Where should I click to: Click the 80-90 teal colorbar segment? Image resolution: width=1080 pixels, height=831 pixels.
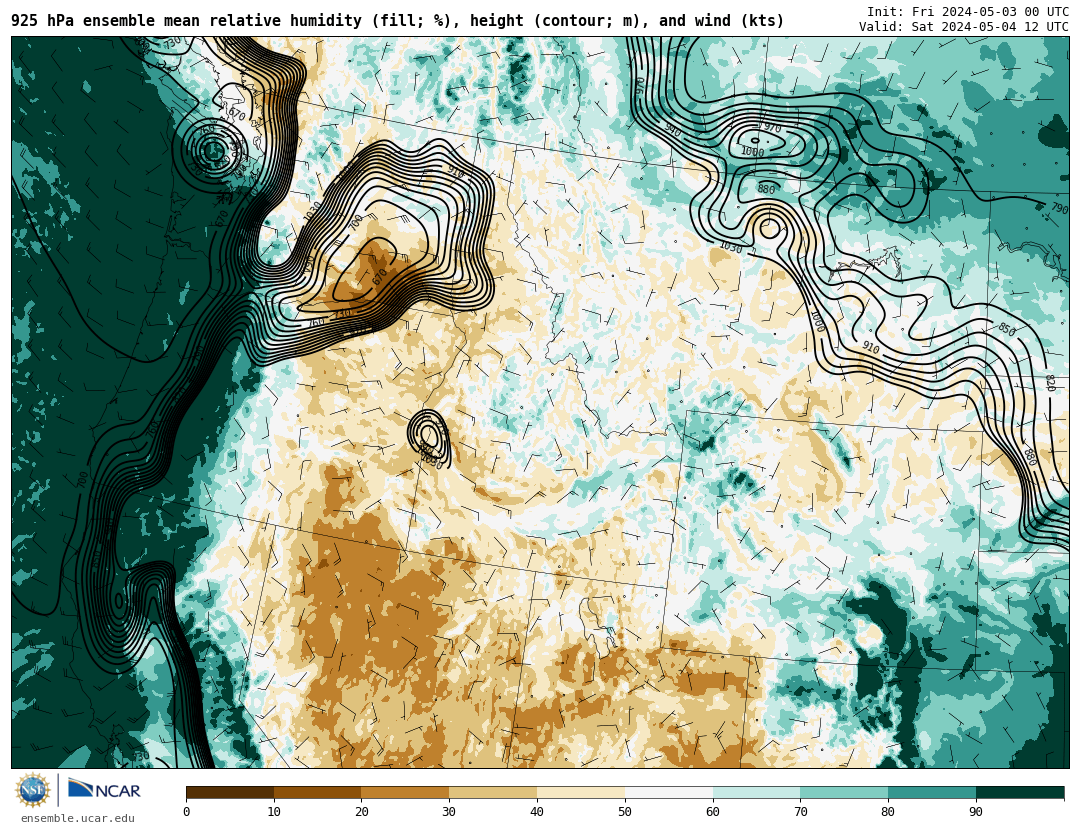point(932,792)
